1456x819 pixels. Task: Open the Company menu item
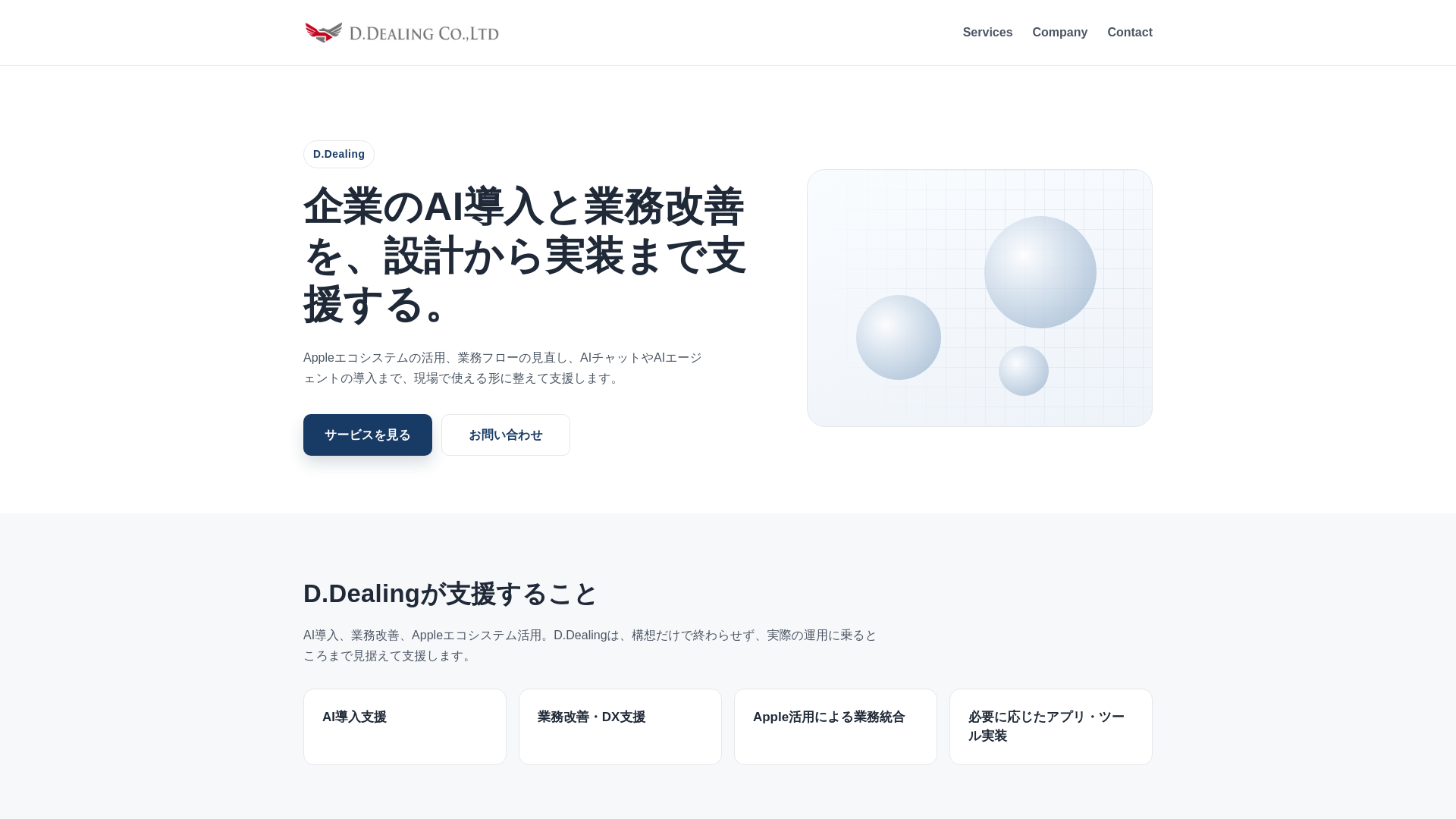(x=1059, y=33)
